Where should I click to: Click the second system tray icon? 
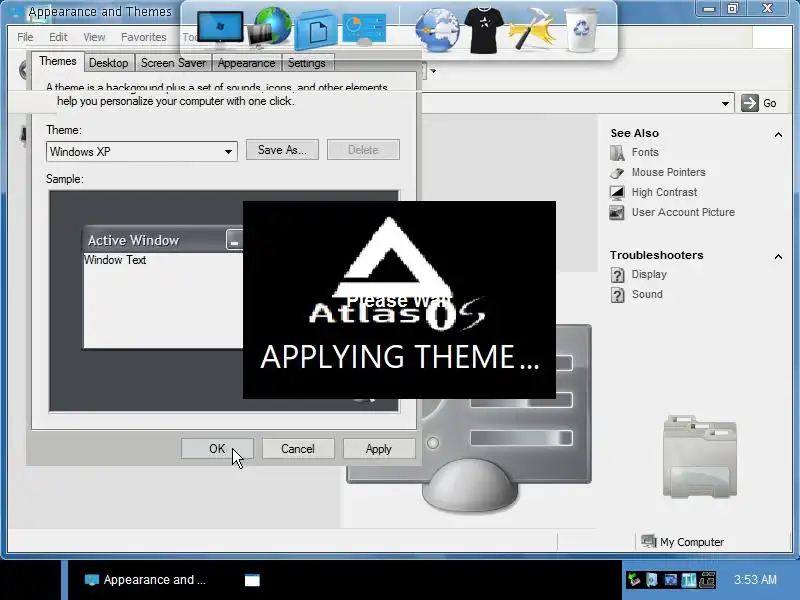click(x=652, y=580)
